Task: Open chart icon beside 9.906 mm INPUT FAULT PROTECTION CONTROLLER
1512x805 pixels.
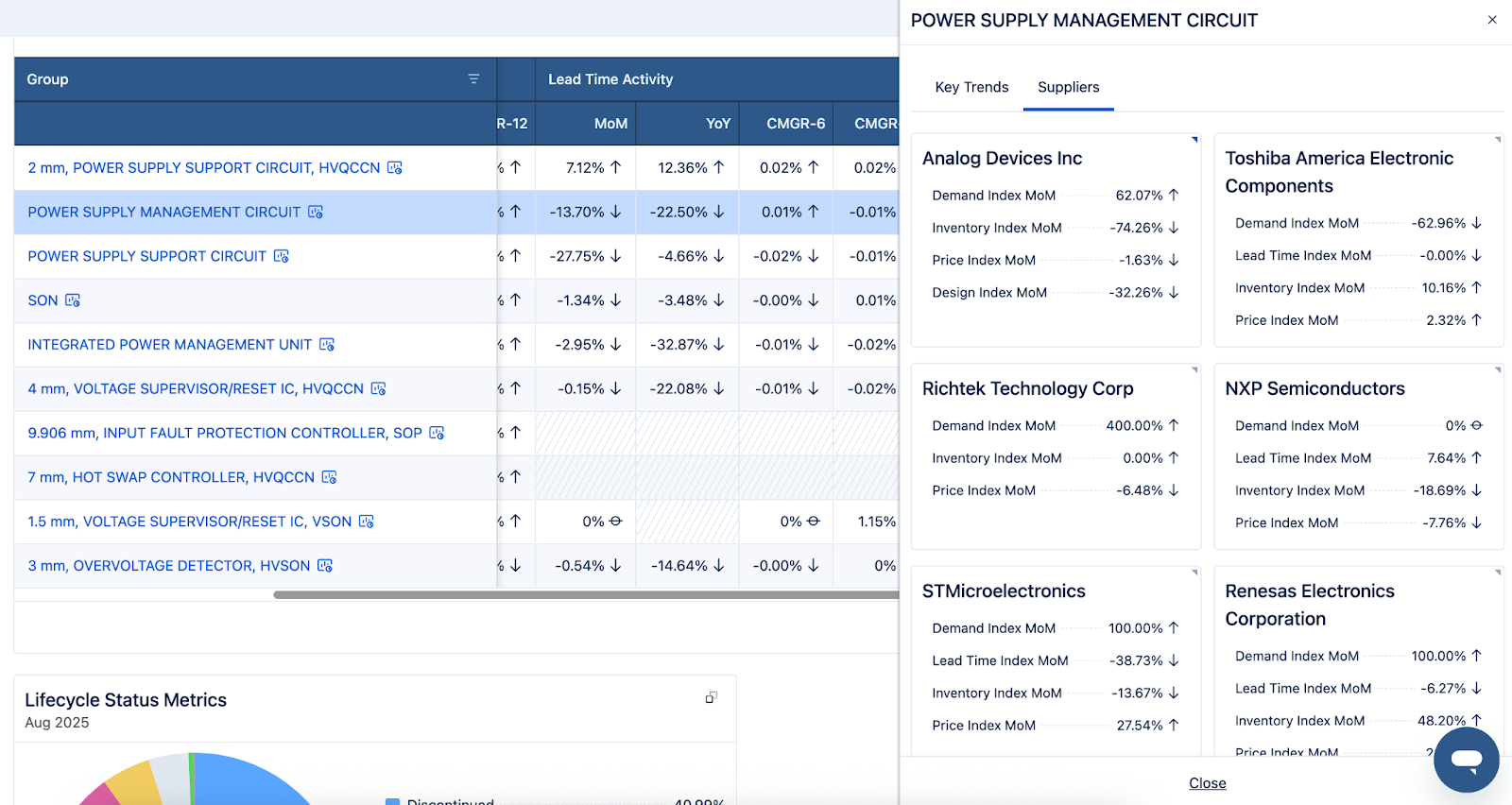Action: (437, 433)
